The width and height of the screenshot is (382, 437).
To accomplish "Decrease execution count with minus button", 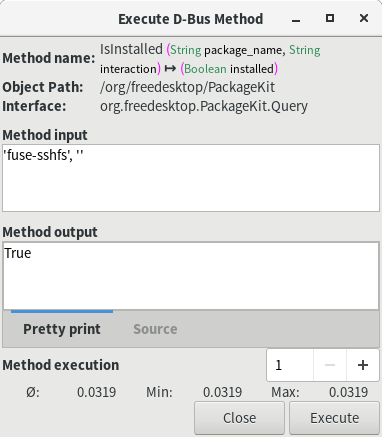I will (330, 365).
